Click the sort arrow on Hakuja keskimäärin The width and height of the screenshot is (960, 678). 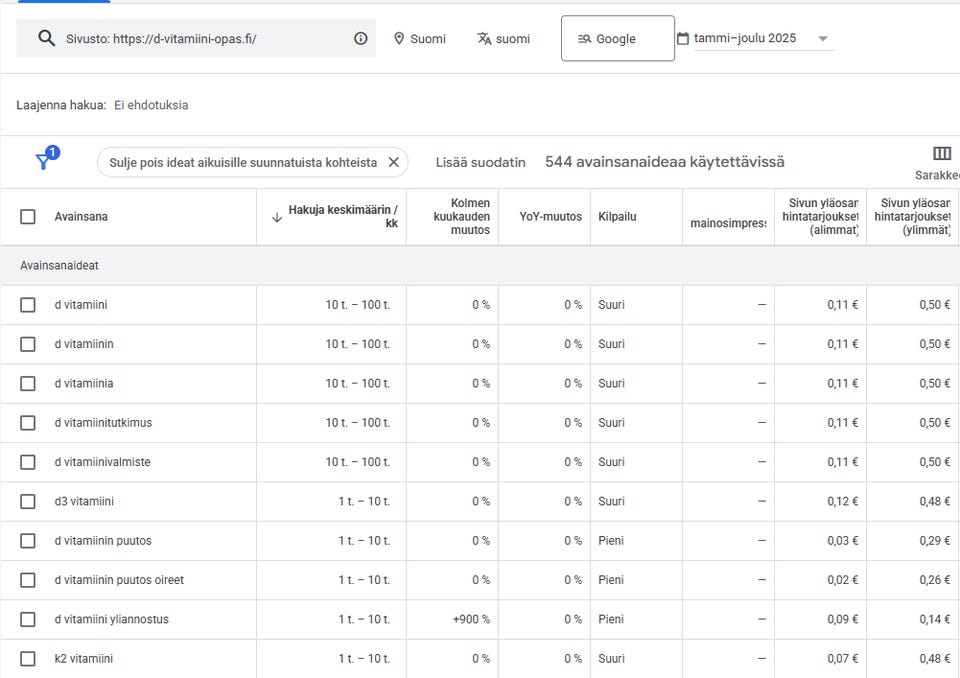(277, 216)
